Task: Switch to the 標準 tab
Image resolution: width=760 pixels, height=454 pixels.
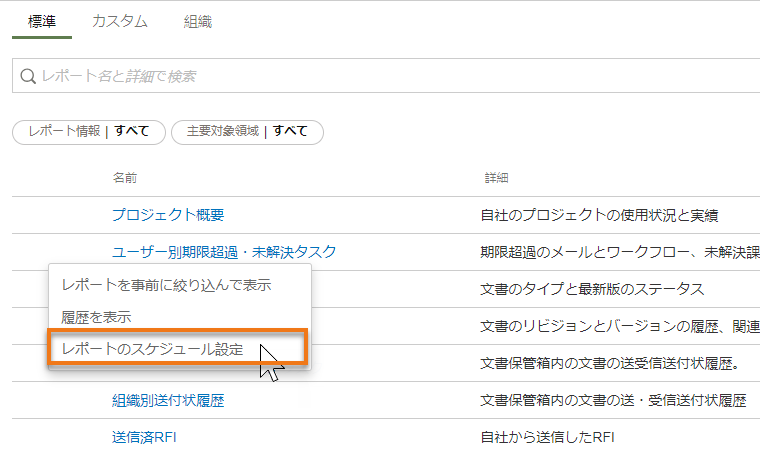Action: pyautogui.click(x=42, y=22)
